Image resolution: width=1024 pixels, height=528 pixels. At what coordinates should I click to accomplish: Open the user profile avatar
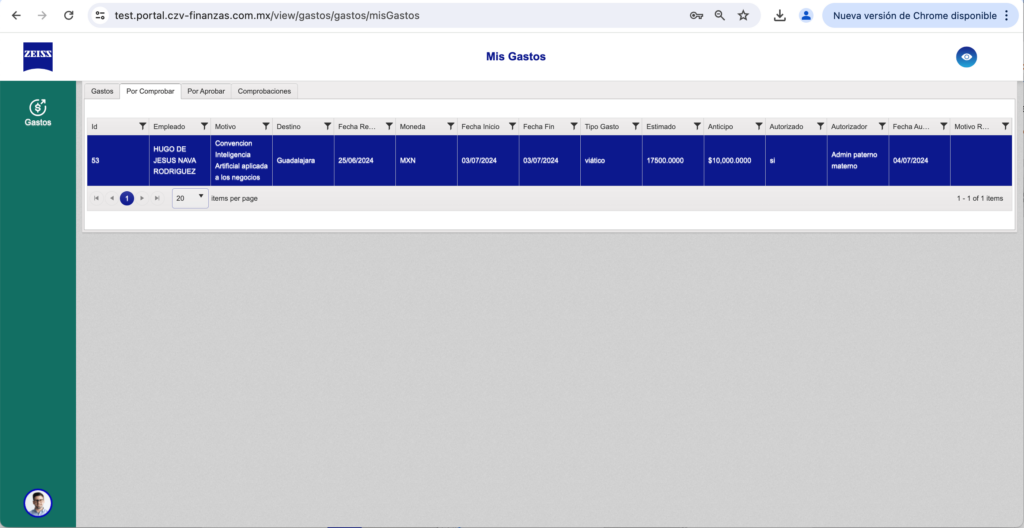click(38, 503)
